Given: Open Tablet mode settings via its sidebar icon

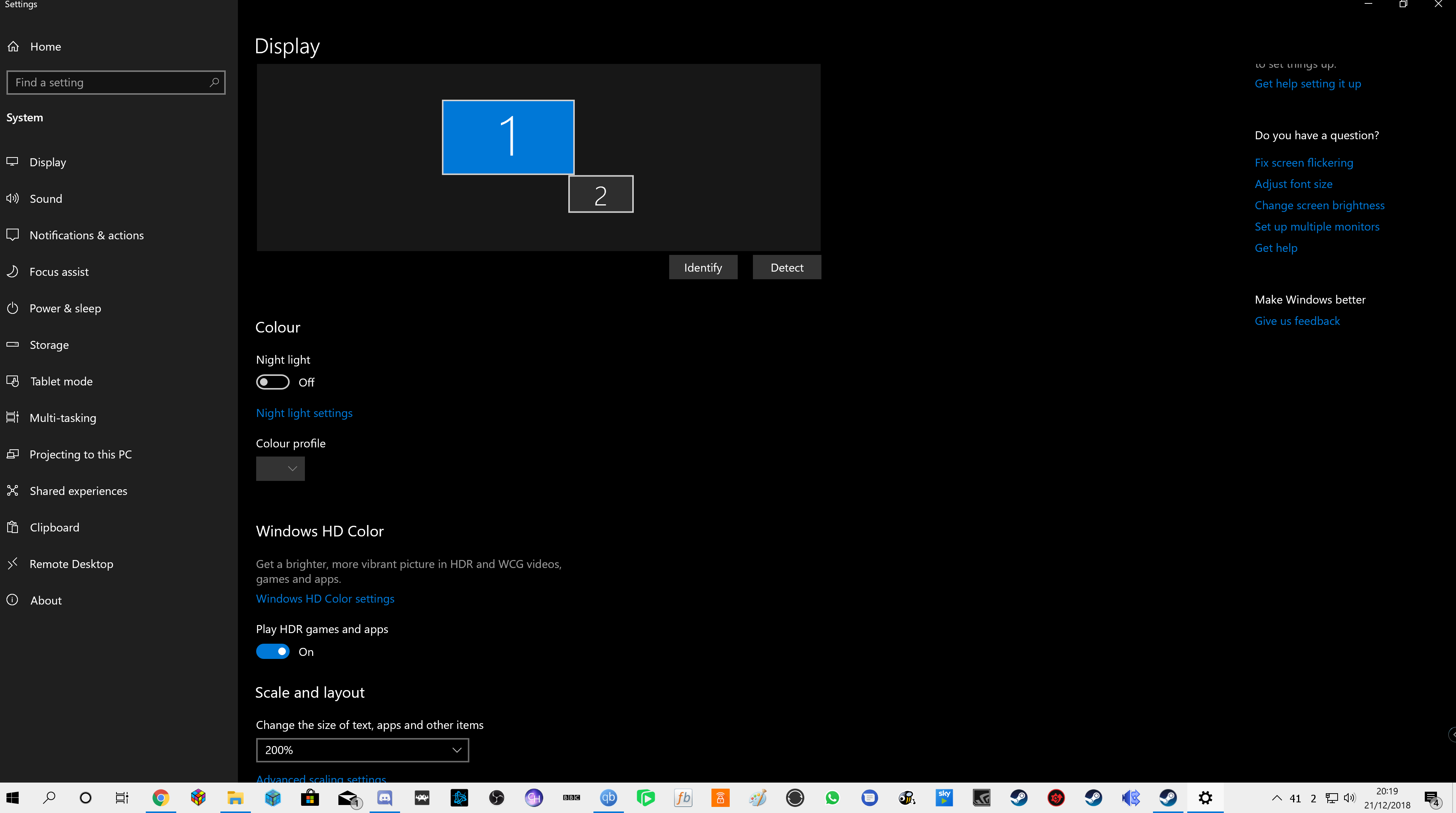Looking at the screenshot, I should (x=13, y=381).
